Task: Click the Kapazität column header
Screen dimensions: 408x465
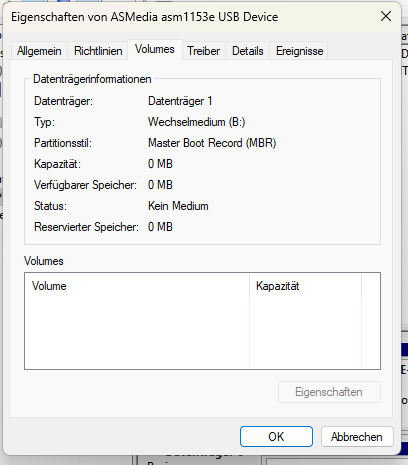Action: (305, 286)
